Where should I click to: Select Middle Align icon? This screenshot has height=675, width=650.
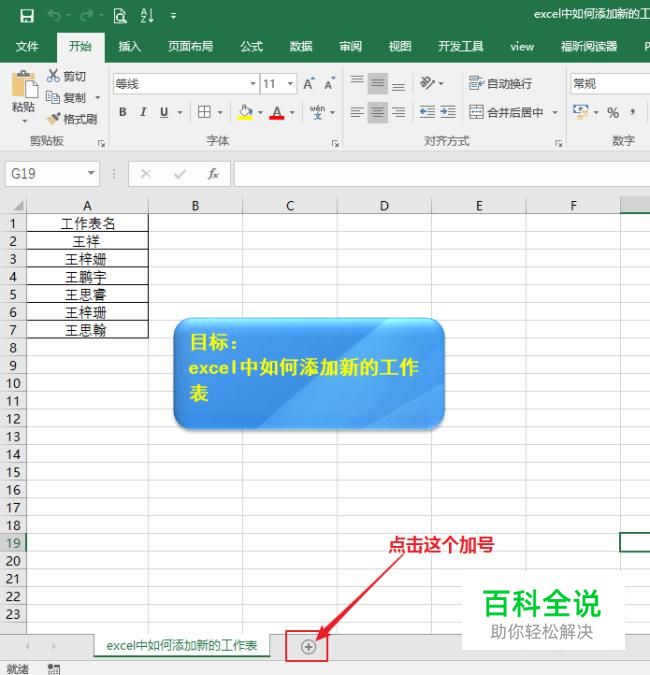point(378,84)
